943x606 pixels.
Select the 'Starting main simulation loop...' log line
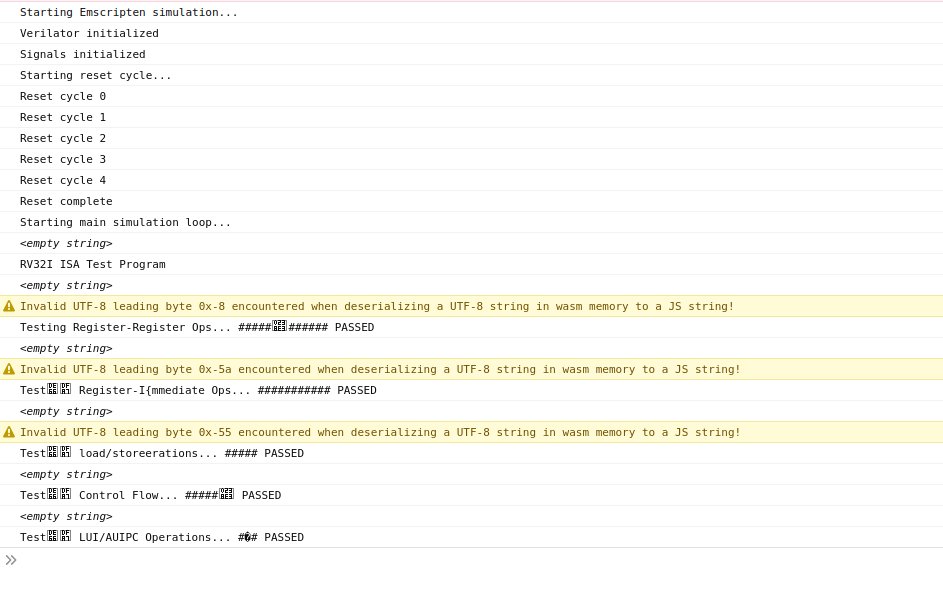tap(125, 222)
